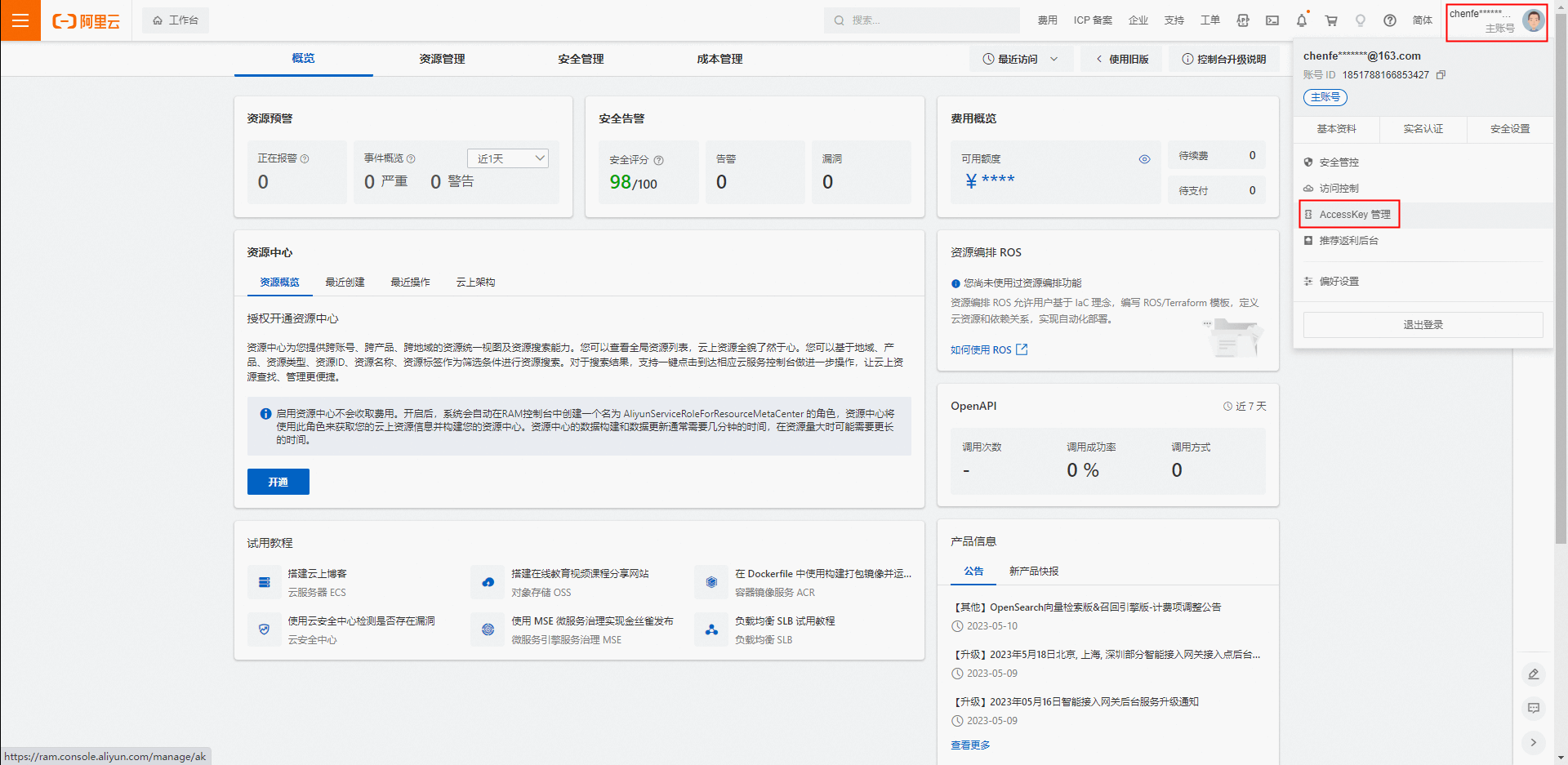Open ICP 备案 in the header
This screenshot has width=1568, height=765.
(1093, 20)
